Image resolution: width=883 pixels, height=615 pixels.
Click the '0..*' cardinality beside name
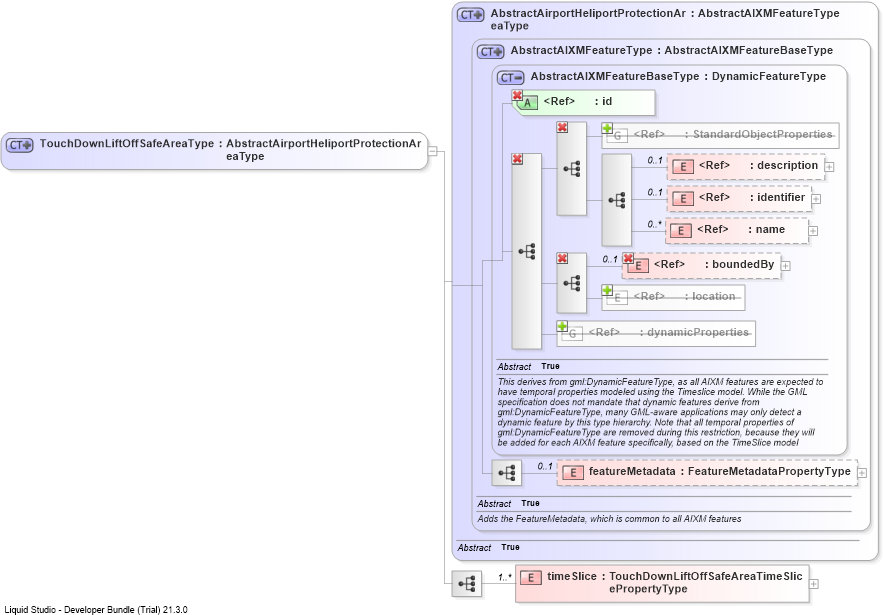point(654,224)
